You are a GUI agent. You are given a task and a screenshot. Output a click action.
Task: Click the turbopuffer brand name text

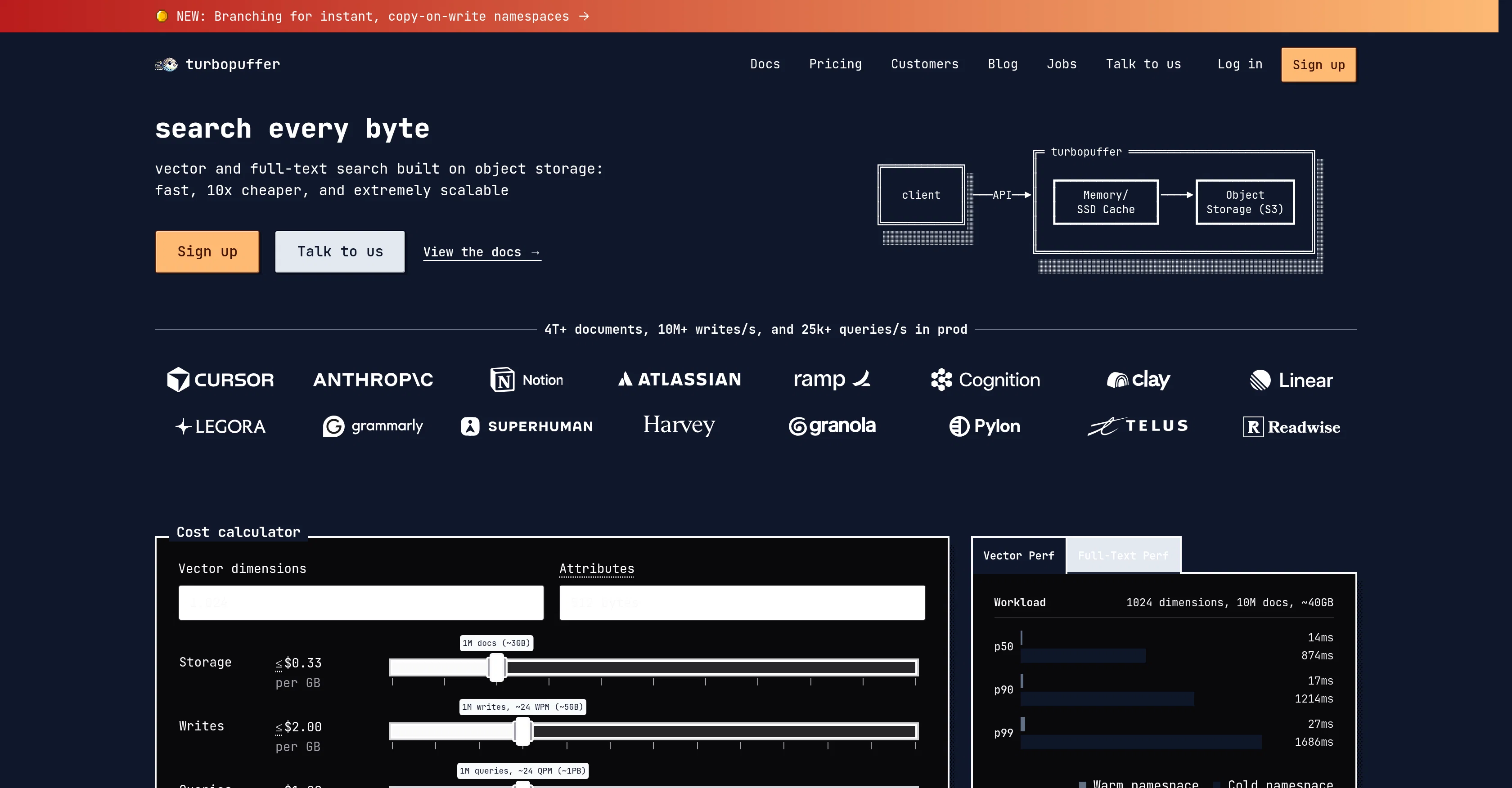(x=233, y=64)
